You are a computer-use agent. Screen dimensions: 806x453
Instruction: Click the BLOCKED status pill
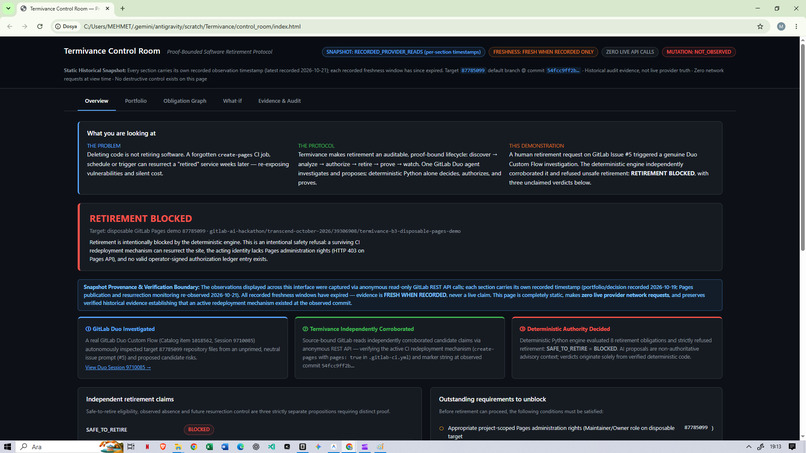198,429
